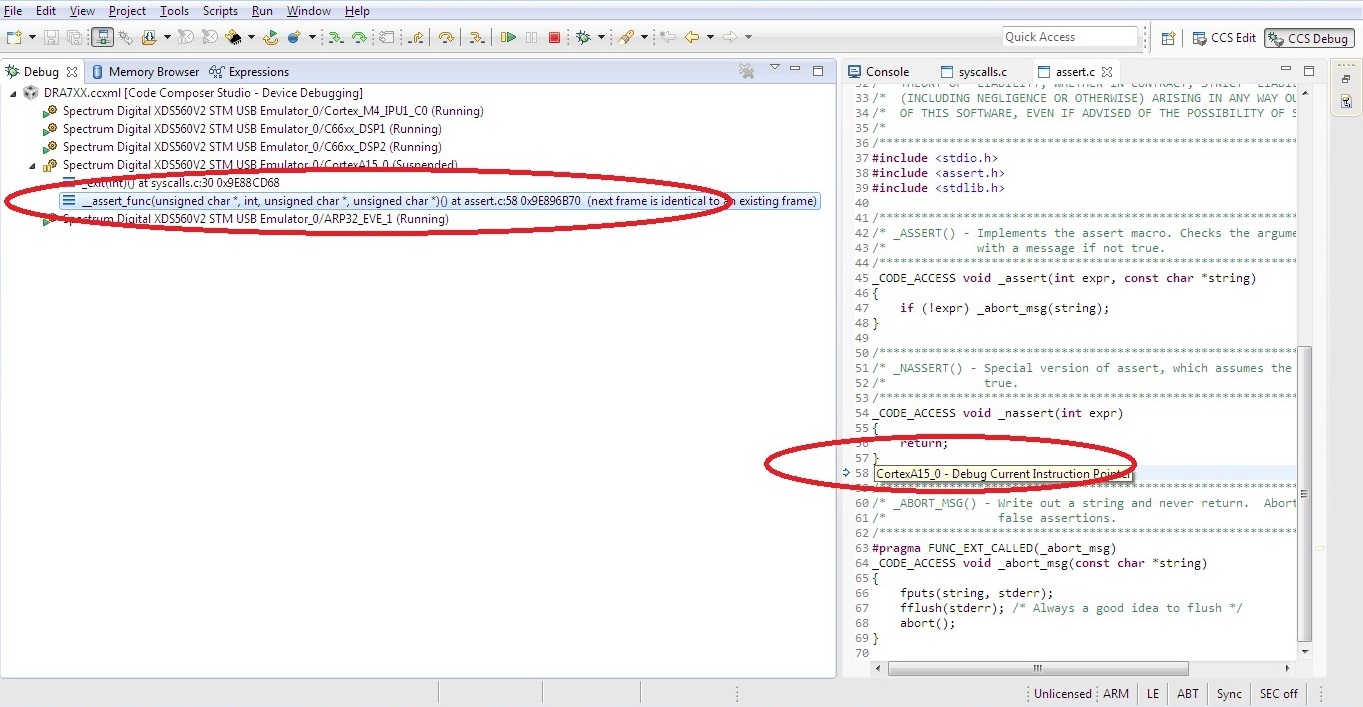Open dropdown beside the memory chip icon
Screen dimensions: 1363x707
pyautogui.click(x=250, y=38)
